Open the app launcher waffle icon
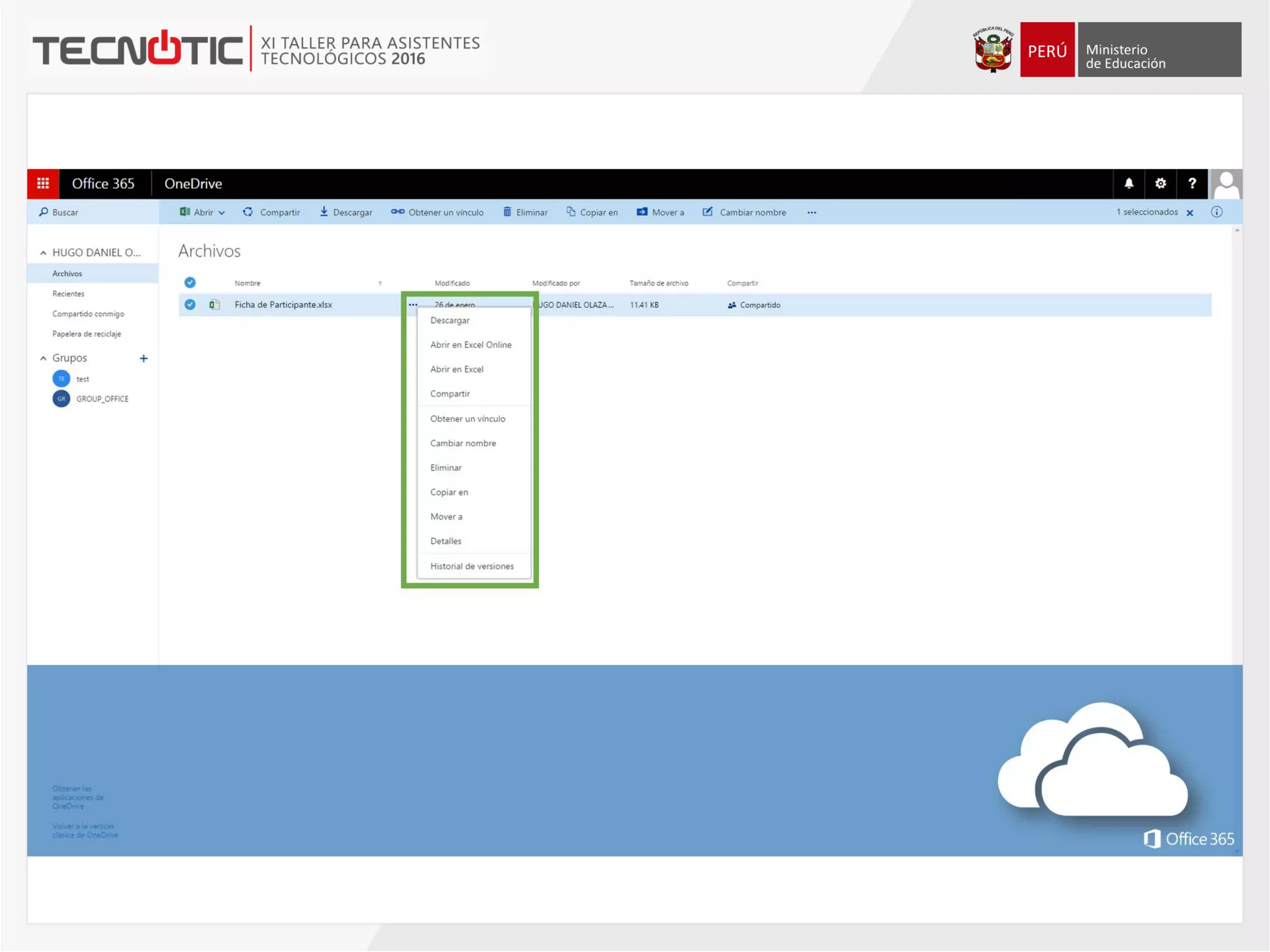Viewport: 1270px width, 952px height. [x=43, y=183]
